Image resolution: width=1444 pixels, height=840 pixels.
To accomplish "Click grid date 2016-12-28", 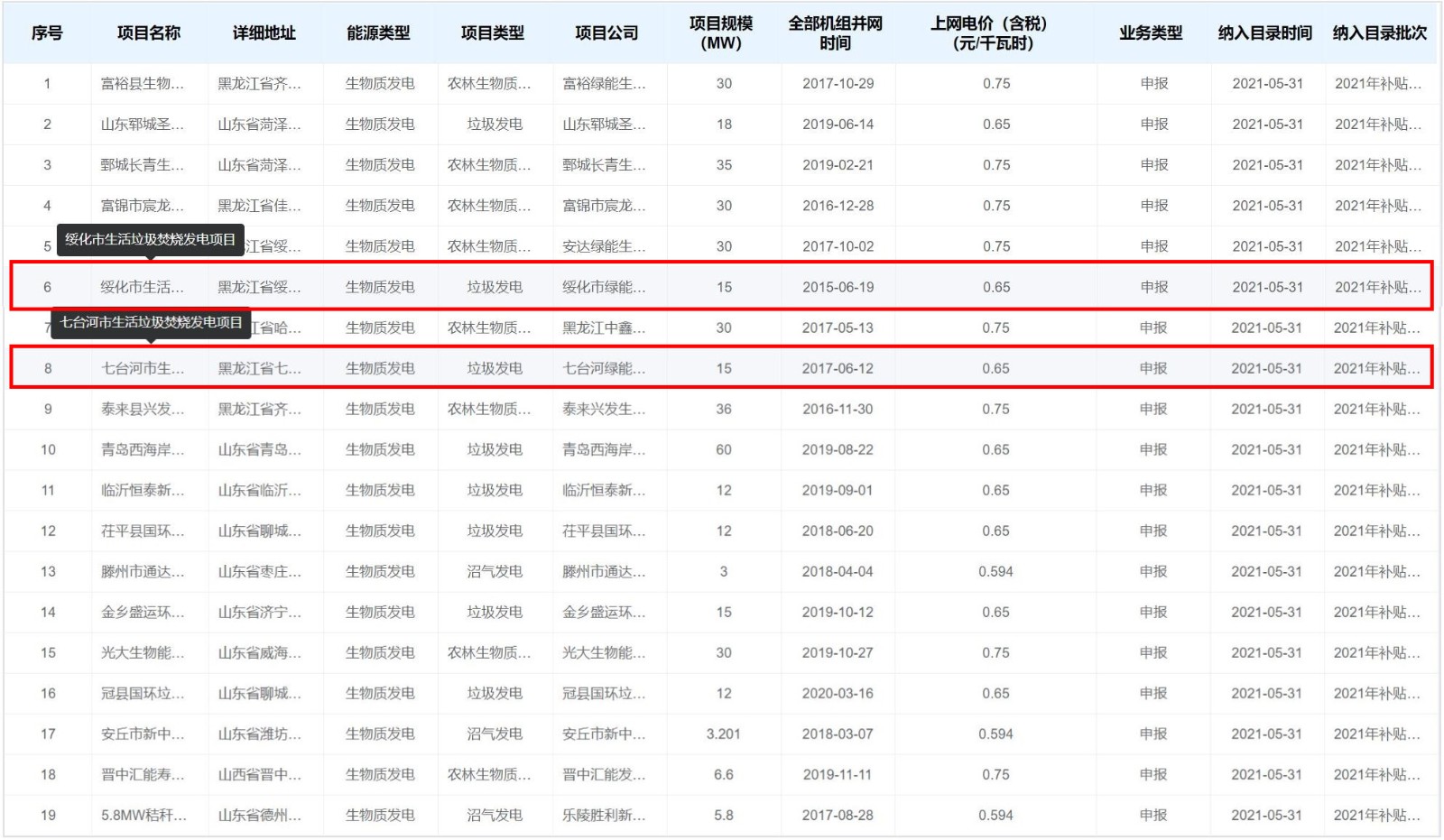I will point(838,206).
